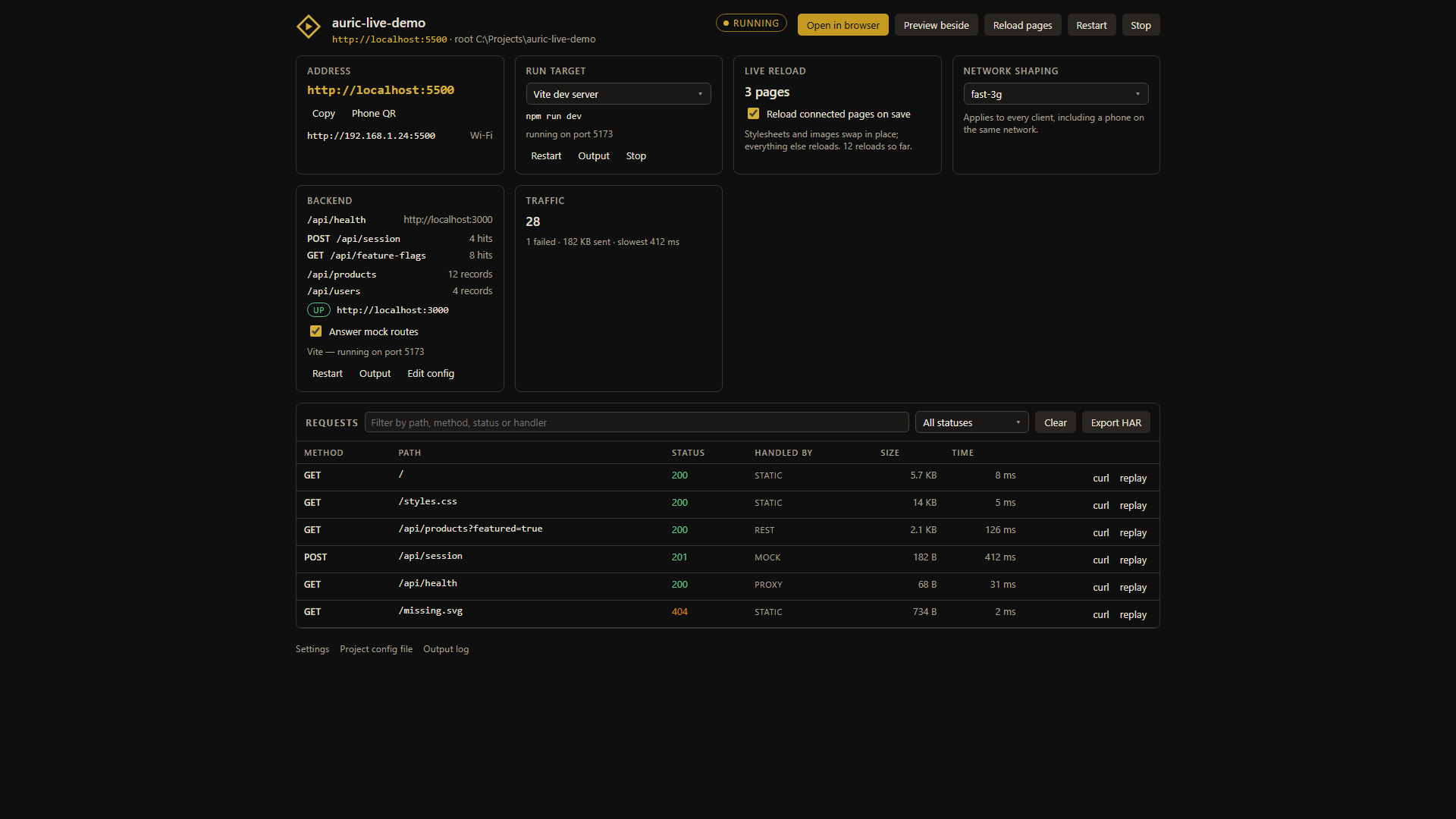Click the npm run dev command text
1456x819 pixels.
554,117
